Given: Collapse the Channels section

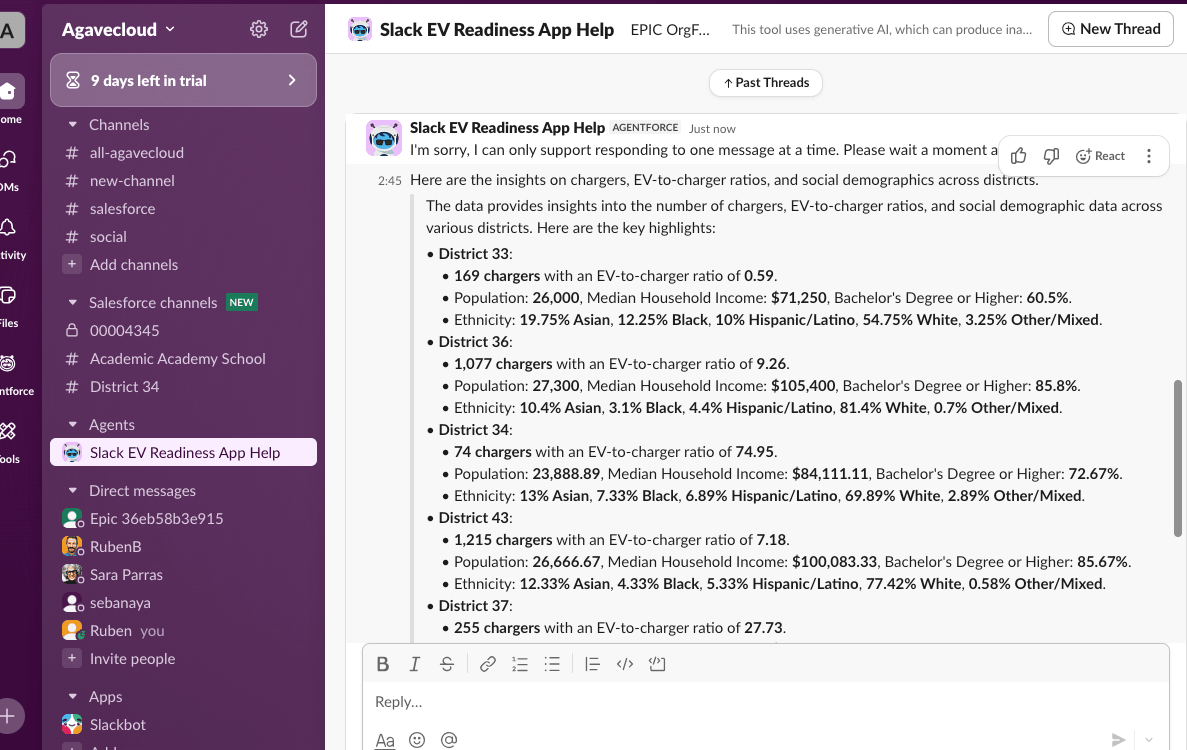Looking at the screenshot, I should click(73, 125).
